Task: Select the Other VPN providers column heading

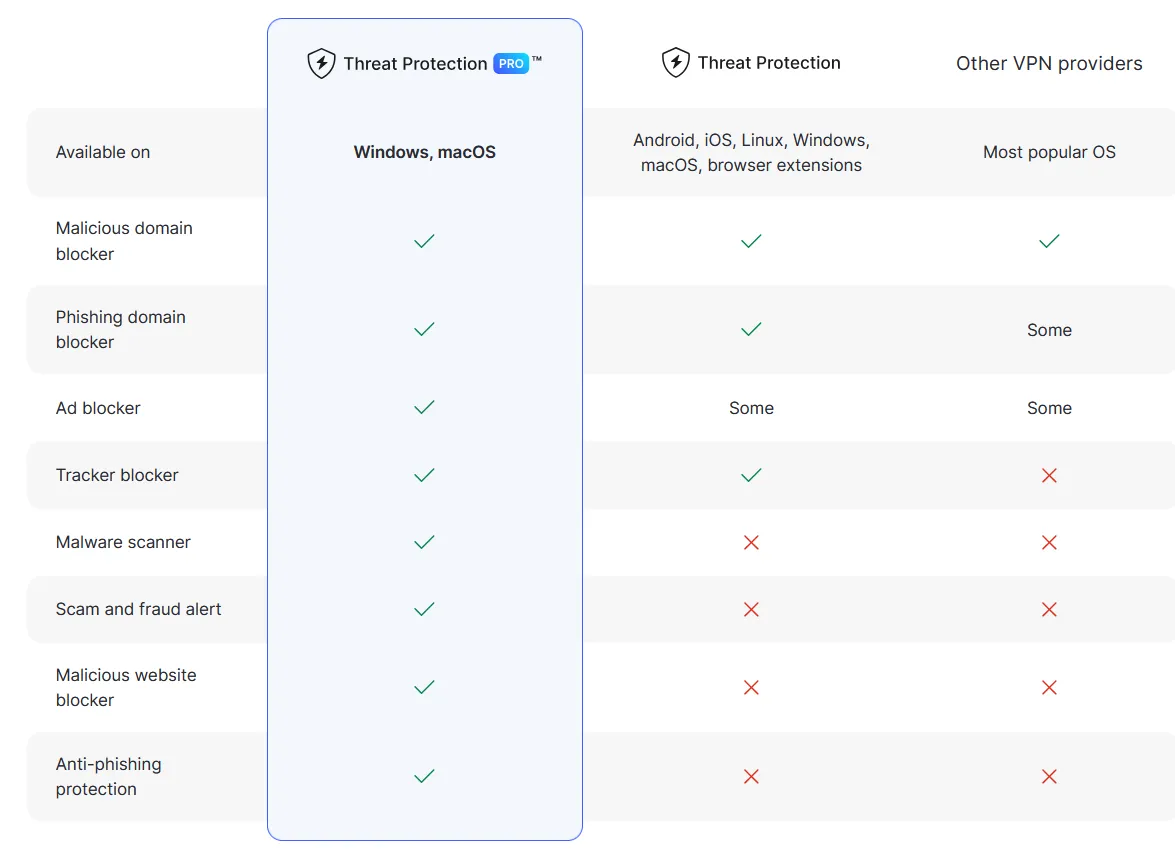Action: click(1049, 64)
